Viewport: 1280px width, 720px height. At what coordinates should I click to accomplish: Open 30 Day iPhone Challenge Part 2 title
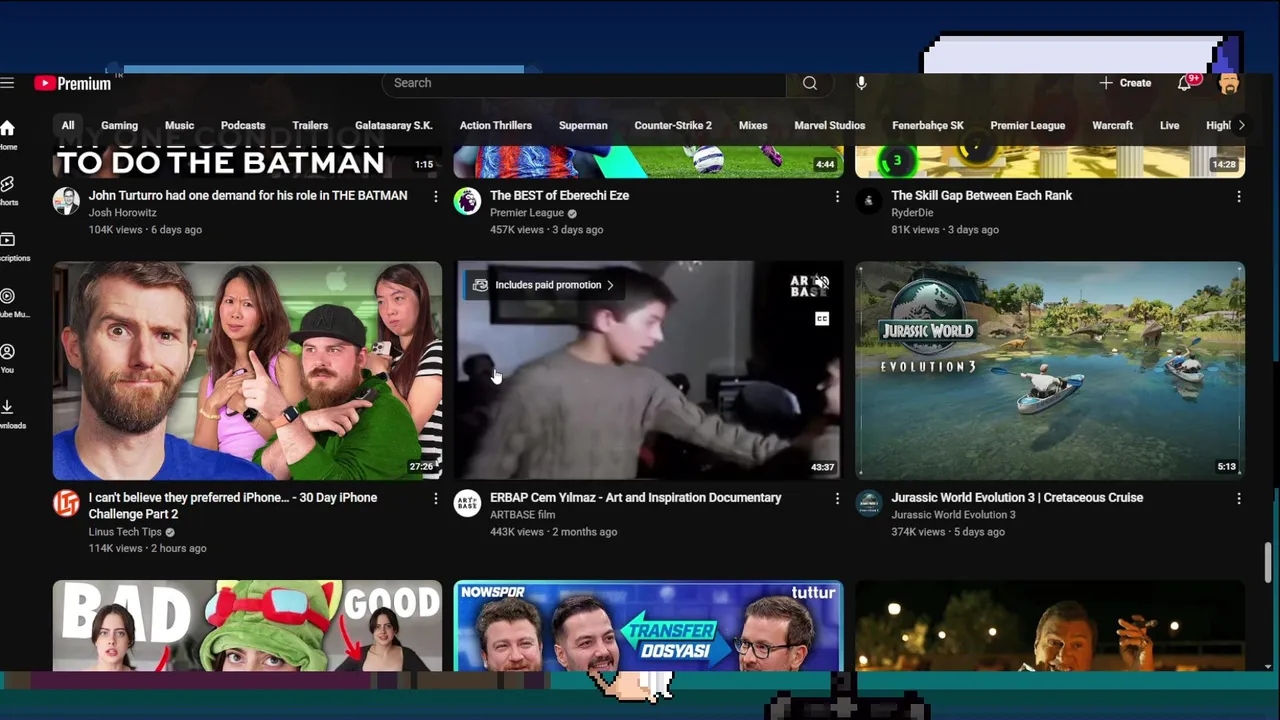pos(233,506)
